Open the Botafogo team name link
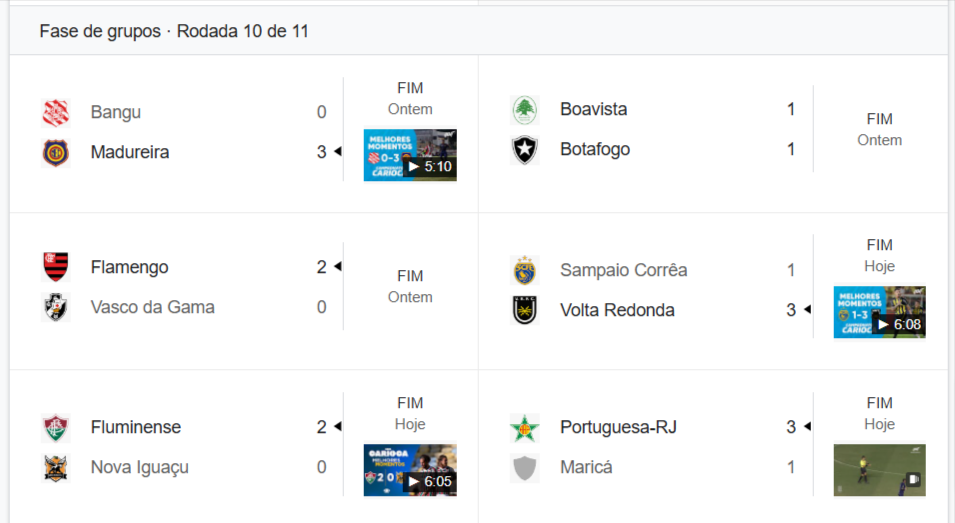 click(x=595, y=149)
